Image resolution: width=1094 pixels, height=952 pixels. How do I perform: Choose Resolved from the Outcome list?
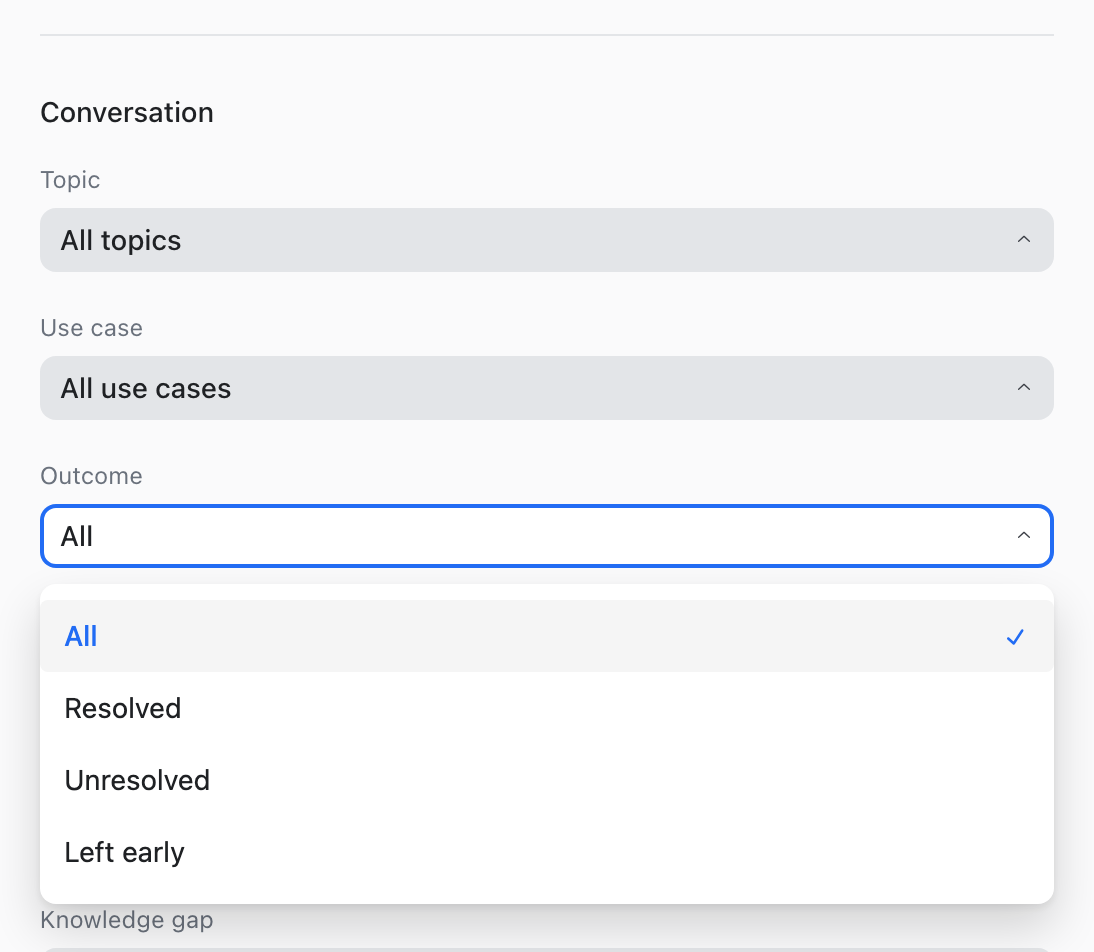click(546, 708)
